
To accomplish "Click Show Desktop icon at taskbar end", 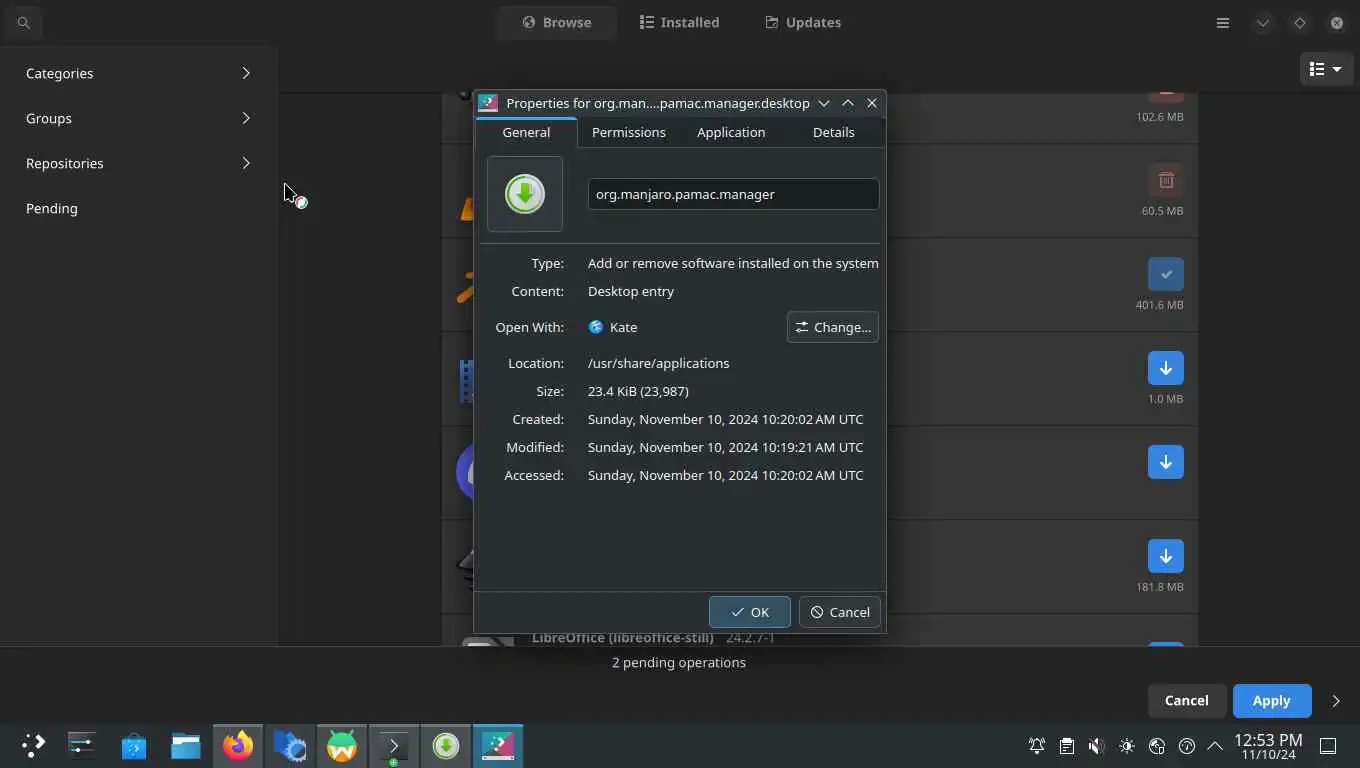I will pyautogui.click(x=1328, y=746).
